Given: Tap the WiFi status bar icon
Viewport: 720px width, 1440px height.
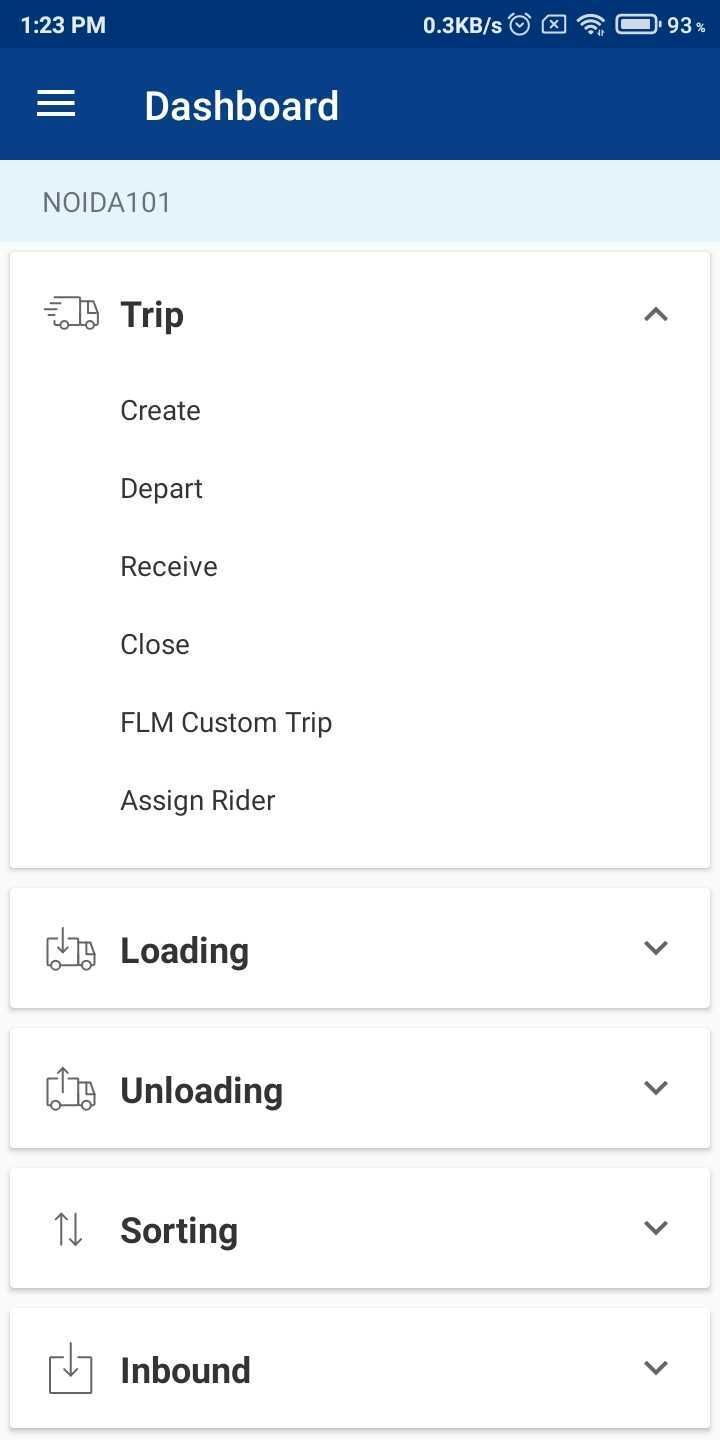Looking at the screenshot, I should pos(591,24).
